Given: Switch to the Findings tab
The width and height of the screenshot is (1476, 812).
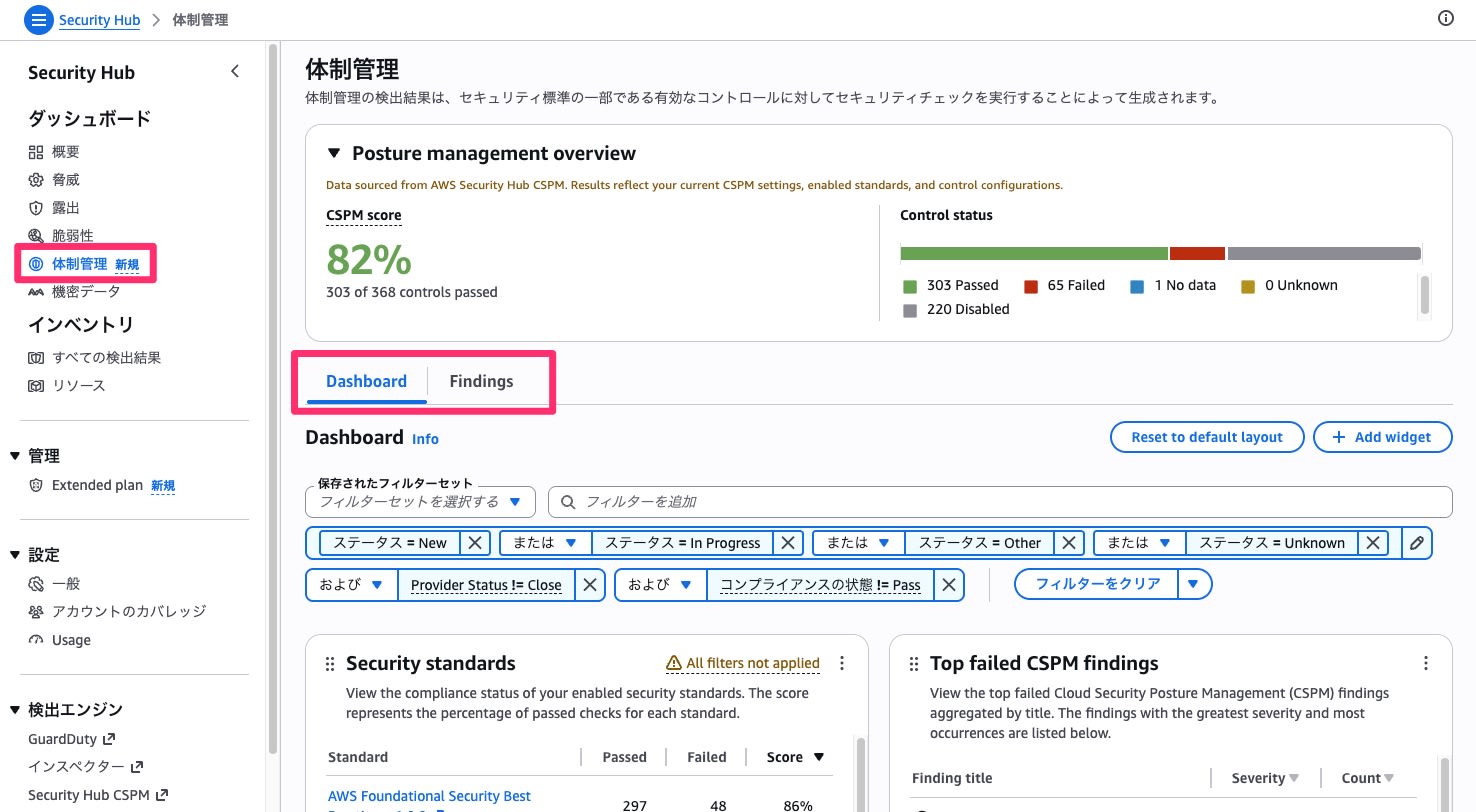Looking at the screenshot, I should [481, 381].
